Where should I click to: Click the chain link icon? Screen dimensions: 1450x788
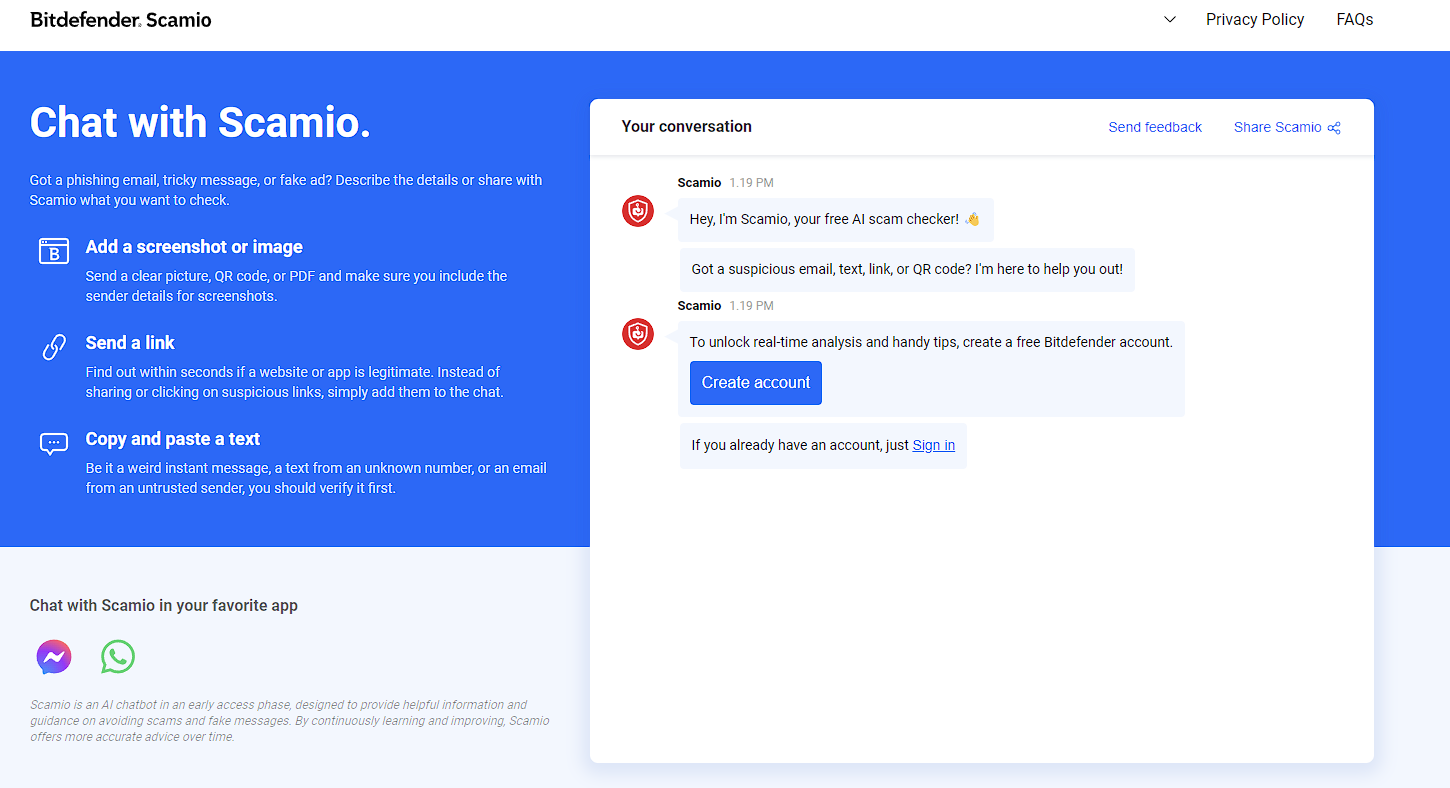coord(54,347)
